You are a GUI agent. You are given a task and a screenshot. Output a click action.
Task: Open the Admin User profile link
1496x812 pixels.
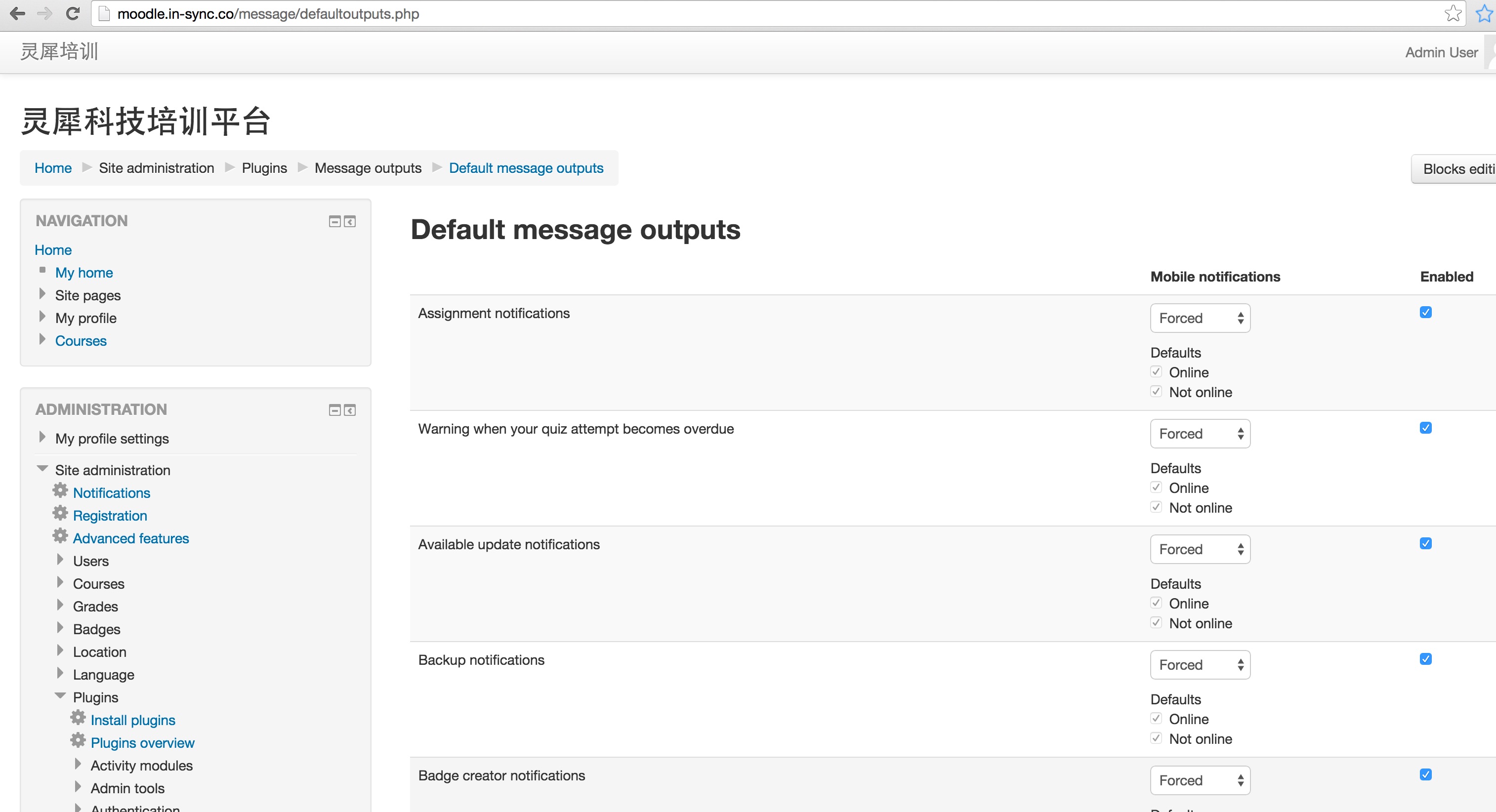[1441, 52]
